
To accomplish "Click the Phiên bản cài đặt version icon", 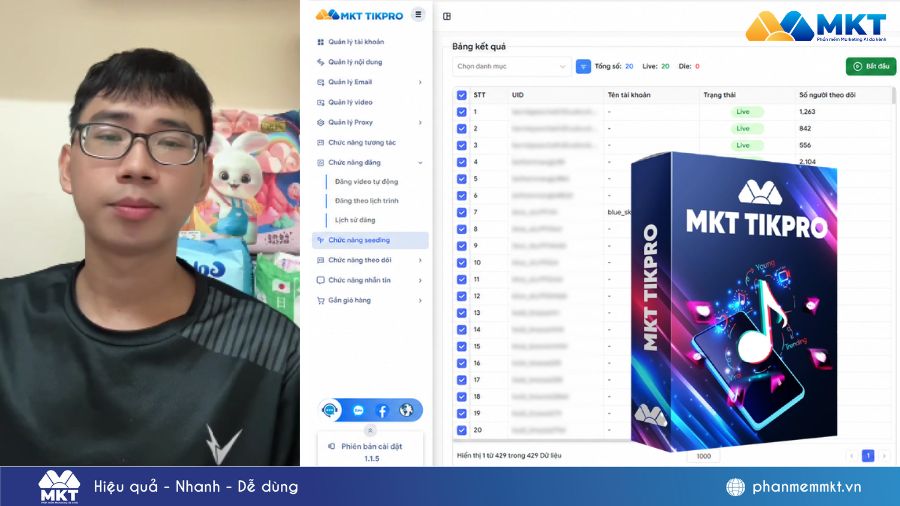I will 331,446.
